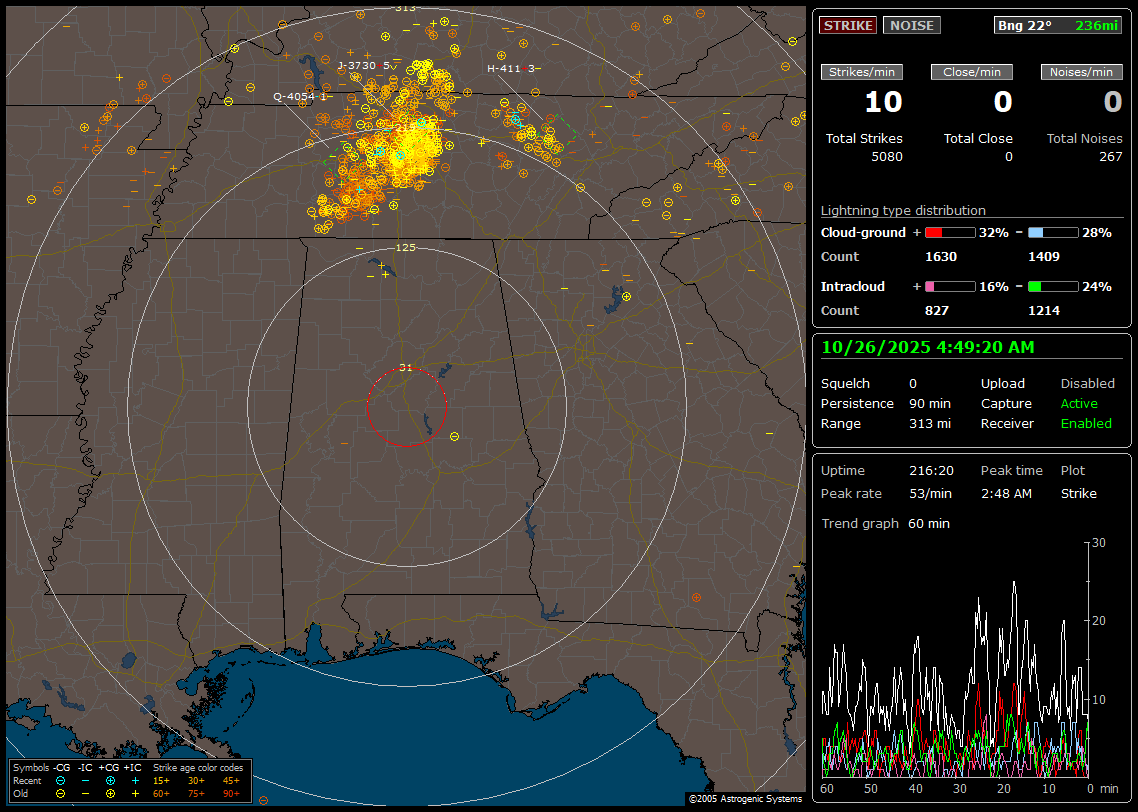Click the recent positive cloud-ground legend symbol
The image size is (1138, 812).
(x=110, y=780)
